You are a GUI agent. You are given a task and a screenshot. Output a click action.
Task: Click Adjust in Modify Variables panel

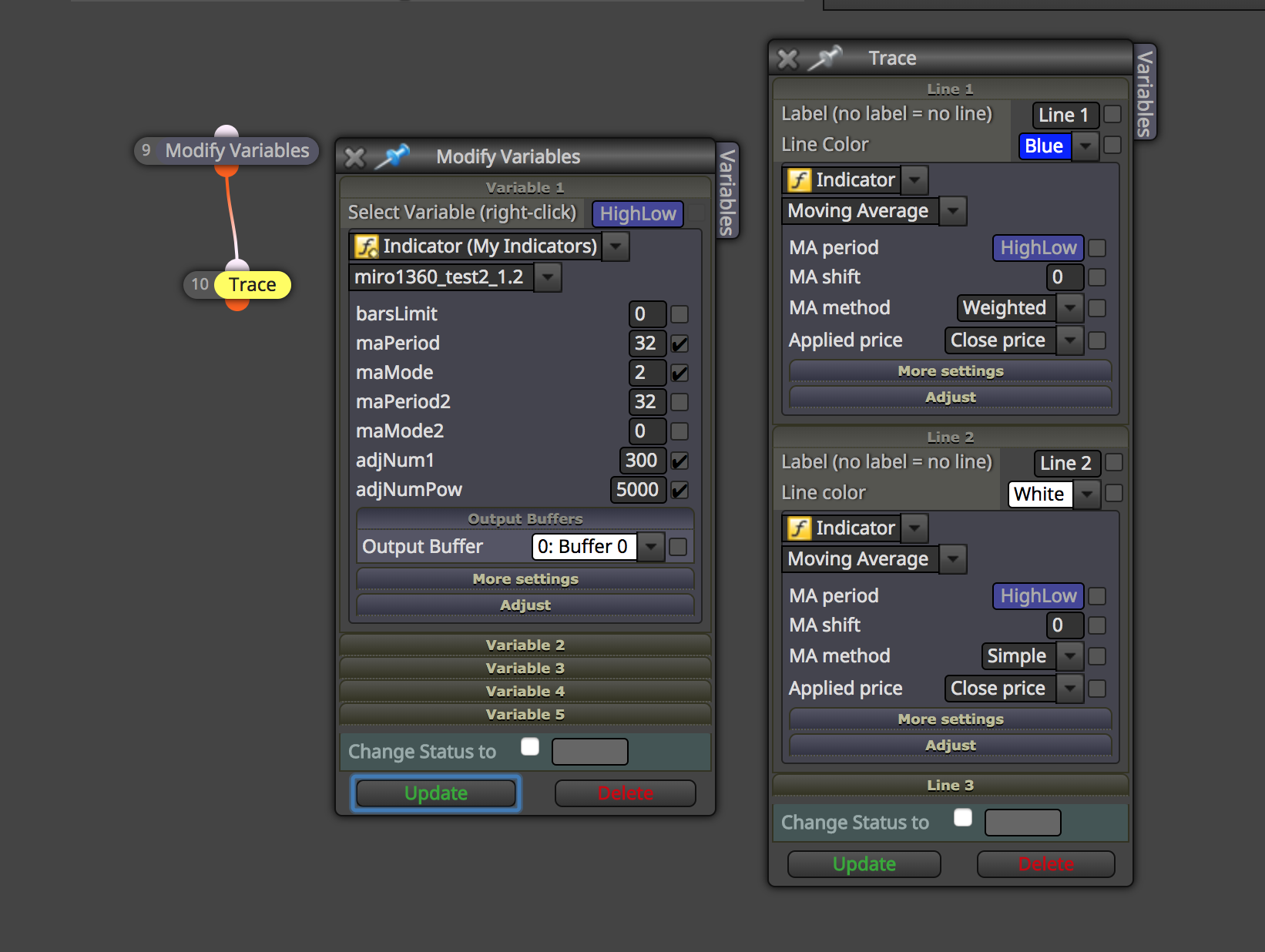pos(525,605)
